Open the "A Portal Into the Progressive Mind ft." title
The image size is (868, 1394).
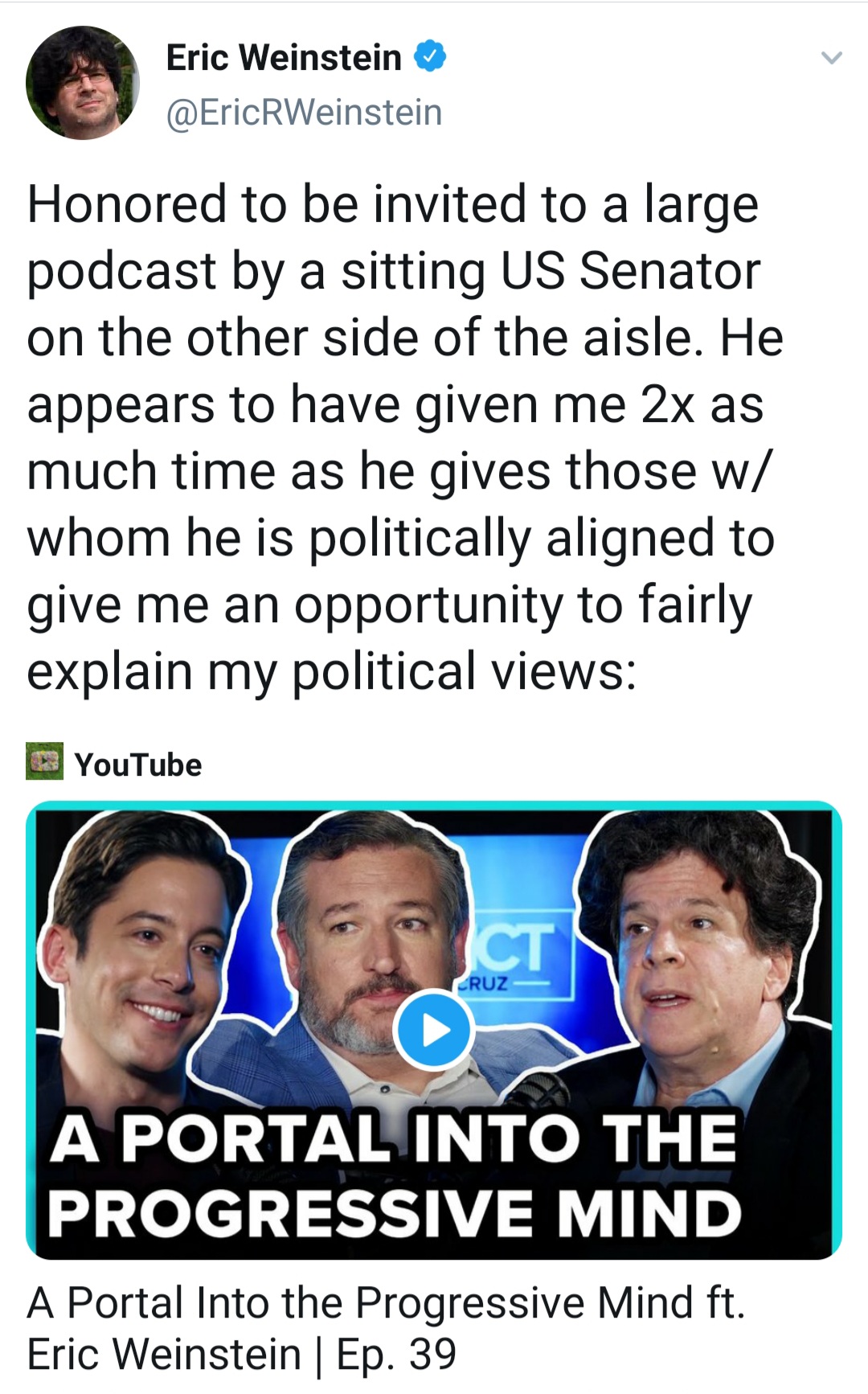(x=387, y=1302)
